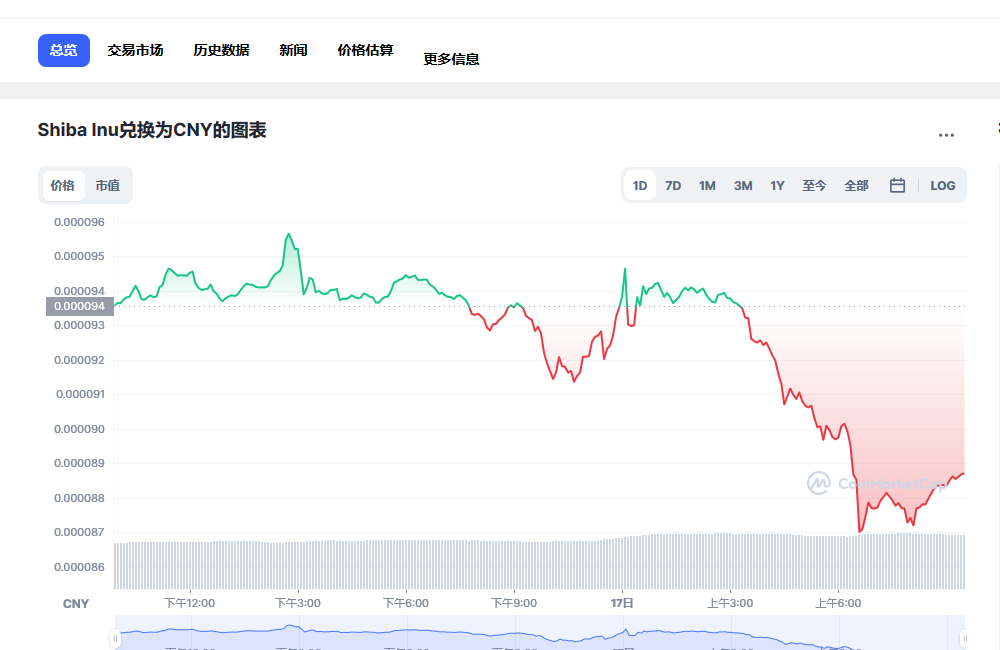The image size is (1000, 650).
Task: Switch chart to 市值 view
Action: click(107, 186)
